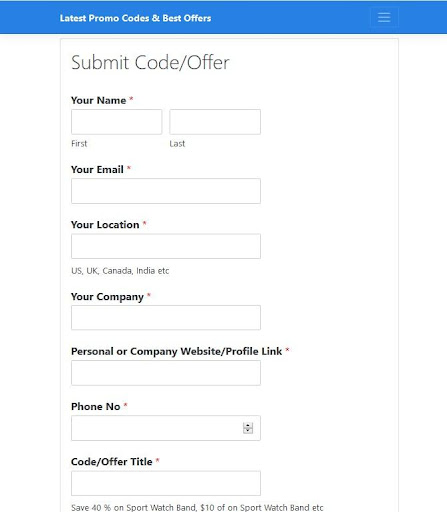447x512 pixels.
Task: Decrease Phone No with down spinner arrow
Action: pyautogui.click(x=248, y=430)
